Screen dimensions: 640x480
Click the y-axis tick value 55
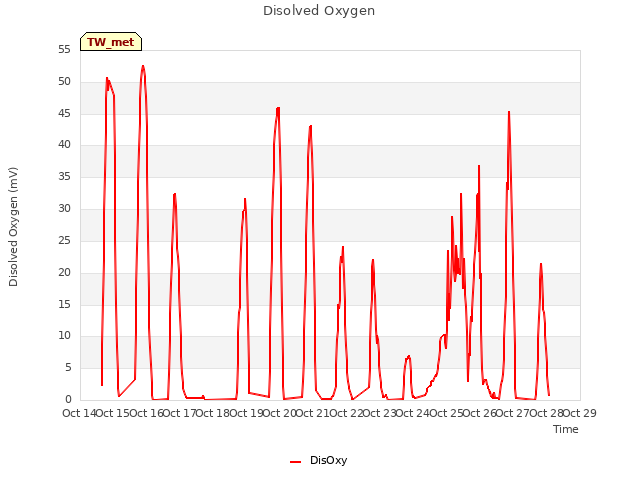[x=64, y=50]
